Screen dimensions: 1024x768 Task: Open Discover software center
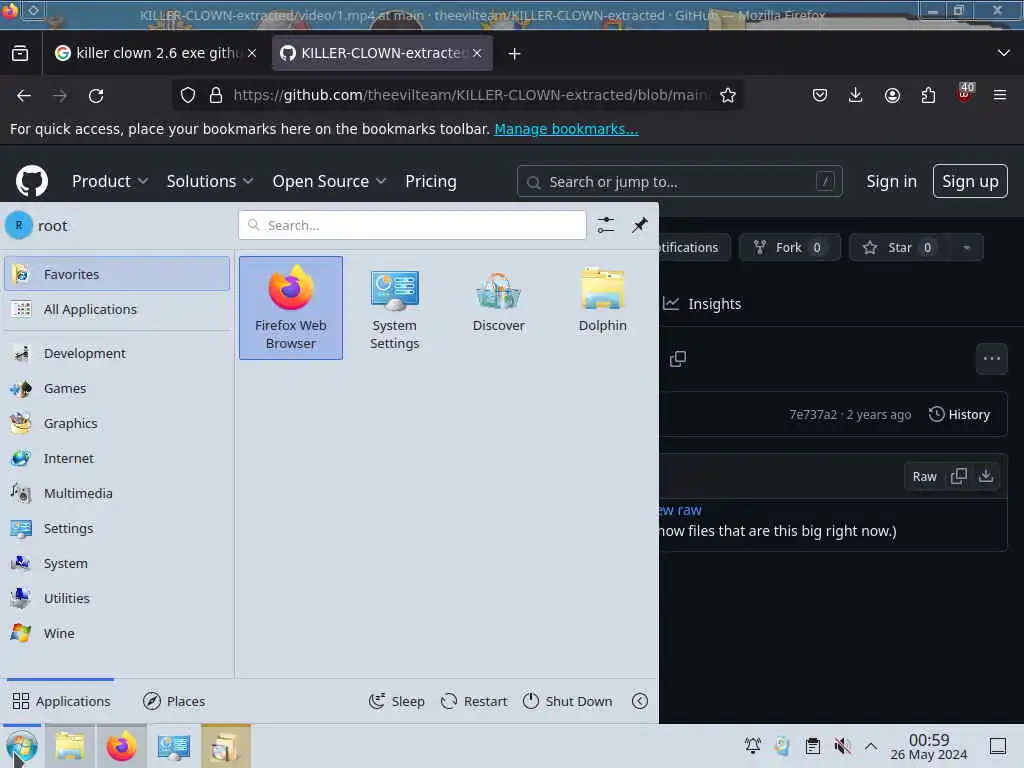(498, 308)
